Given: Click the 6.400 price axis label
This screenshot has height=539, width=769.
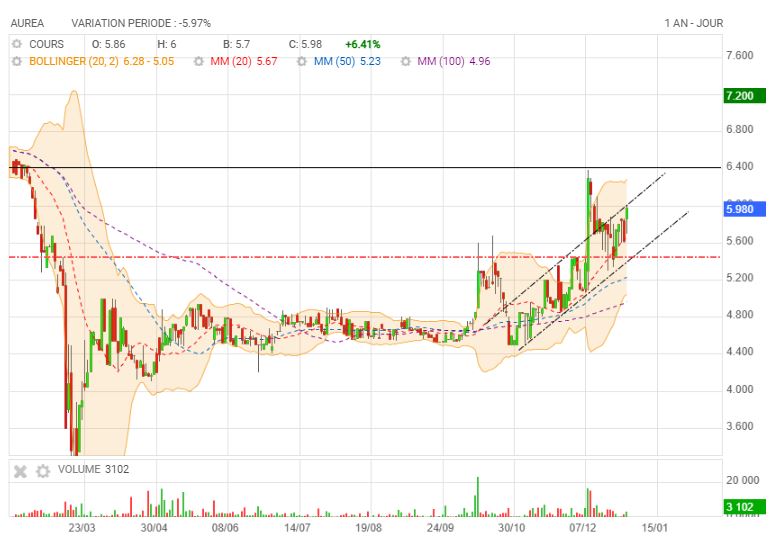Looking at the screenshot, I should point(740,166).
